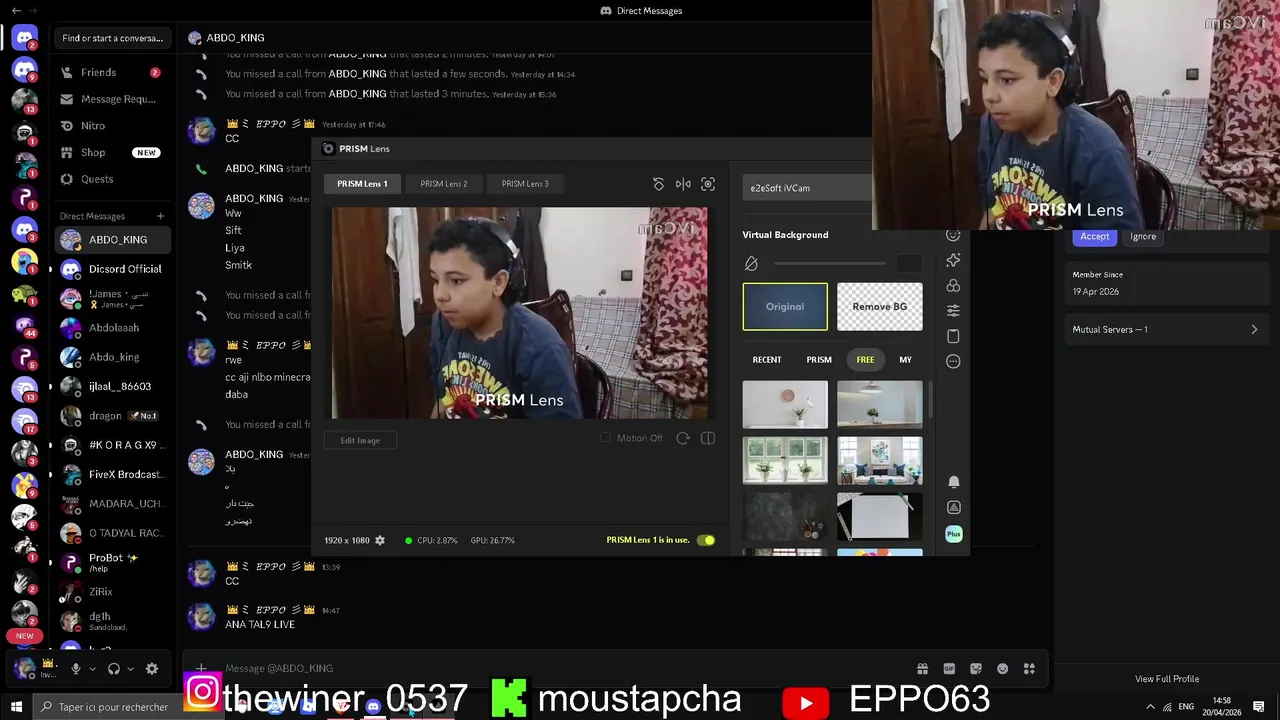
Task: Click the Edit Image button
Action: [x=360, y=440]
